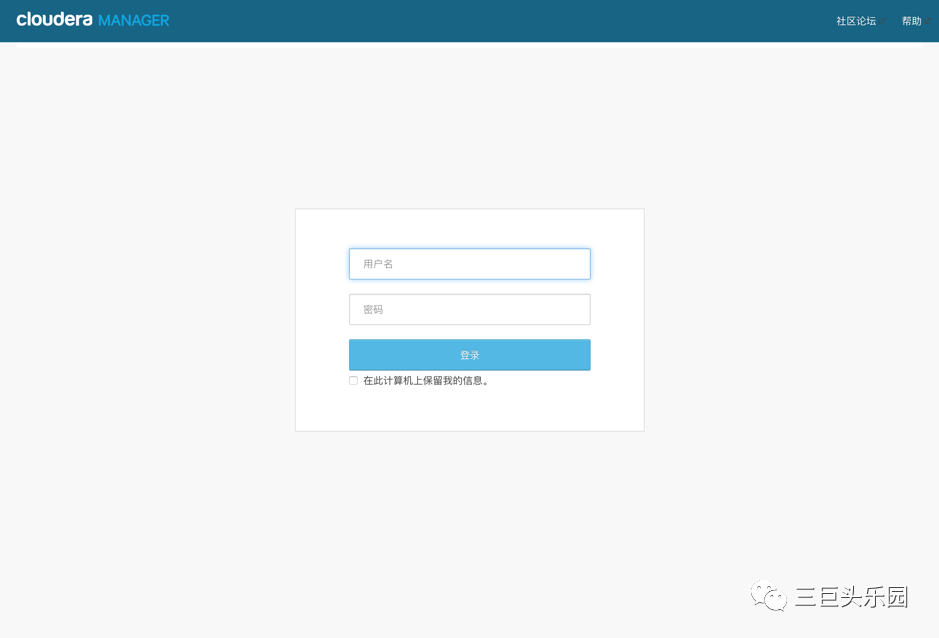Enable the 在此计算机上保留我的信息 checkbox
The image size is (939, 638).
(353, 380)
